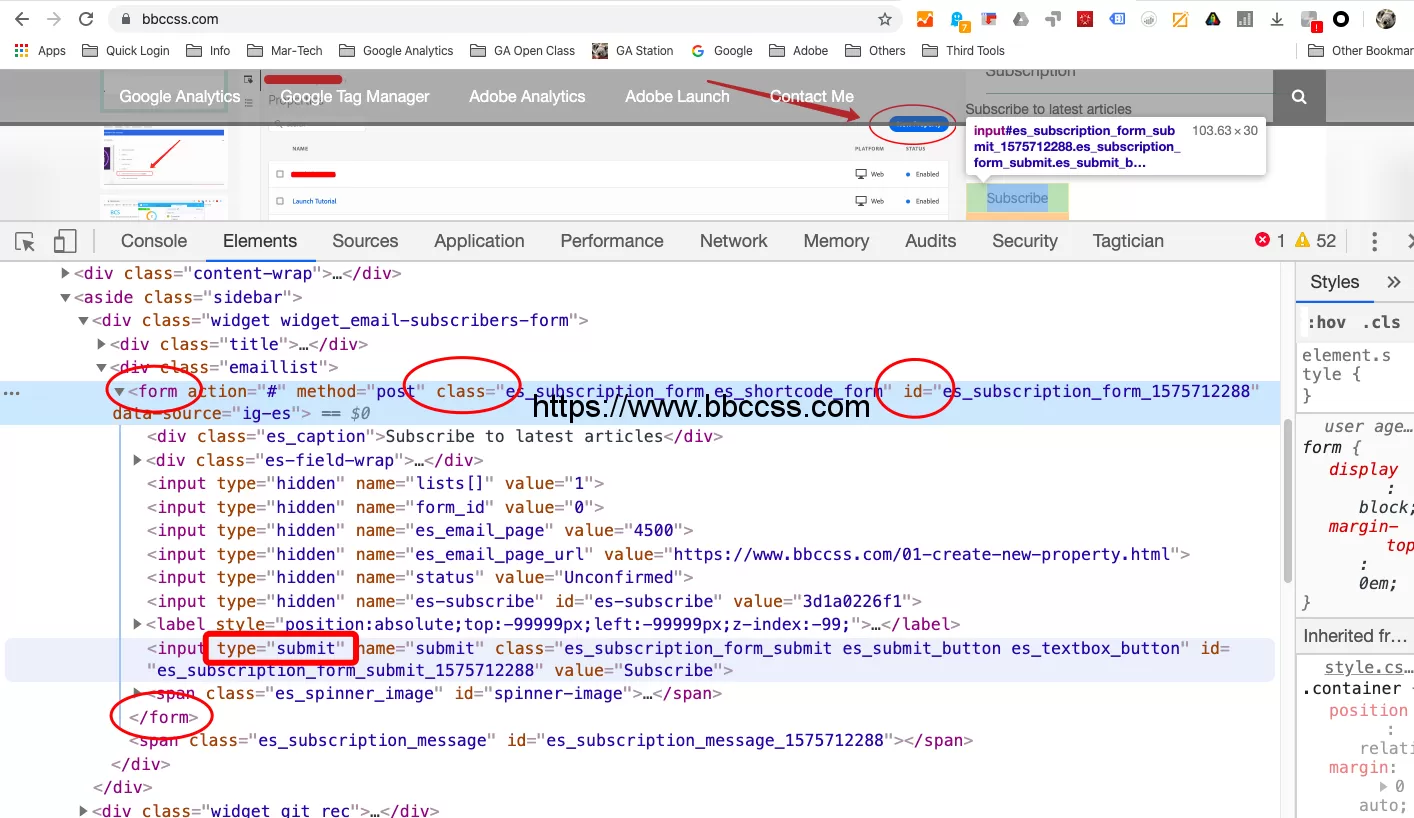The image size is (1414, 818).
Task: Click the Adobe Launch nav link
Action: [677, 97]
